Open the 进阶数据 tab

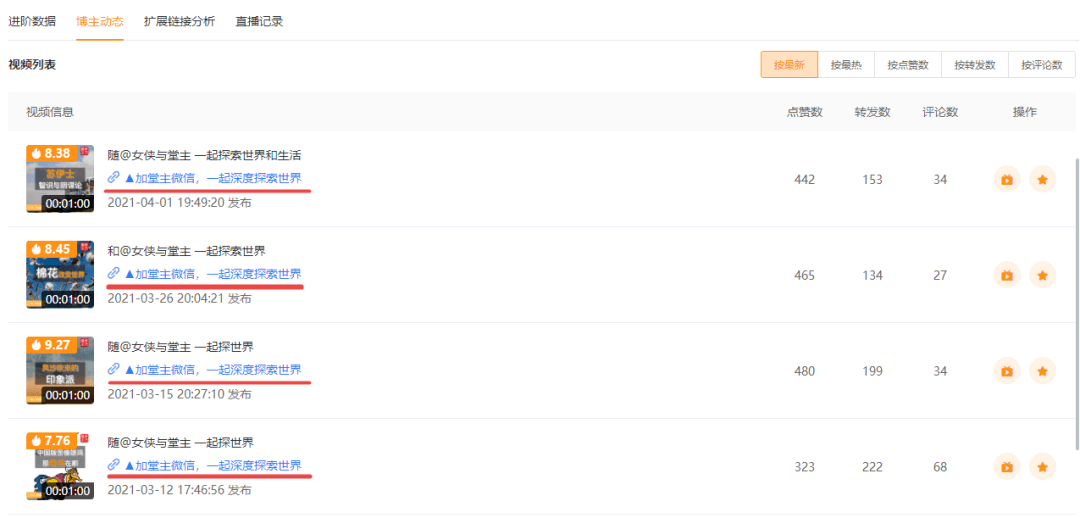pos(32,21)
